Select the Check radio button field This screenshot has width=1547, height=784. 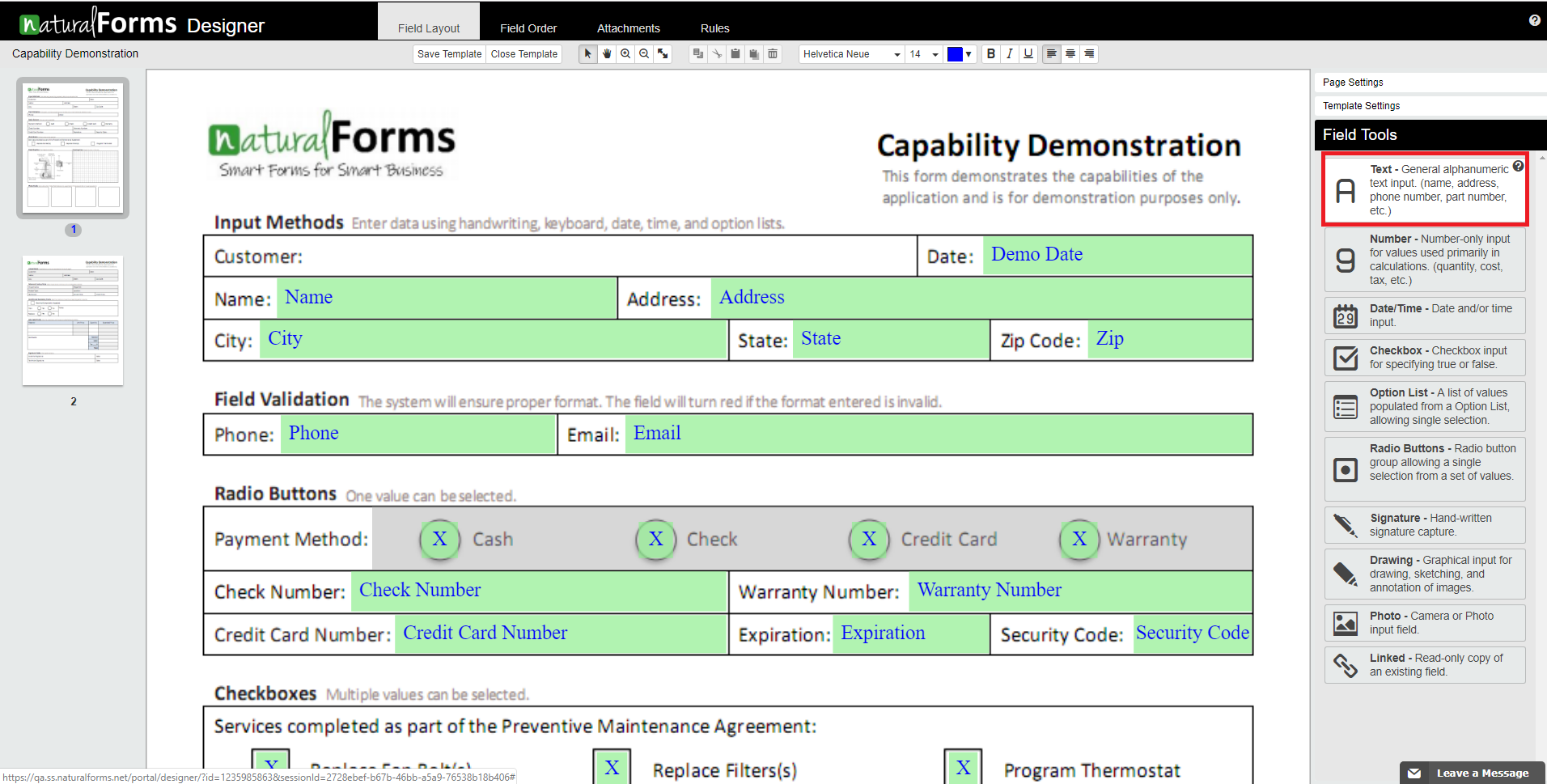(x=656, y=539)
